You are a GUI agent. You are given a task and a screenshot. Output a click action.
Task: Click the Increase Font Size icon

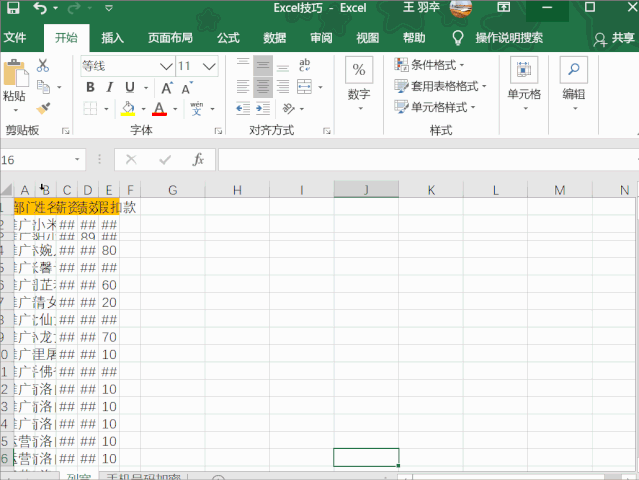[167, 88]
